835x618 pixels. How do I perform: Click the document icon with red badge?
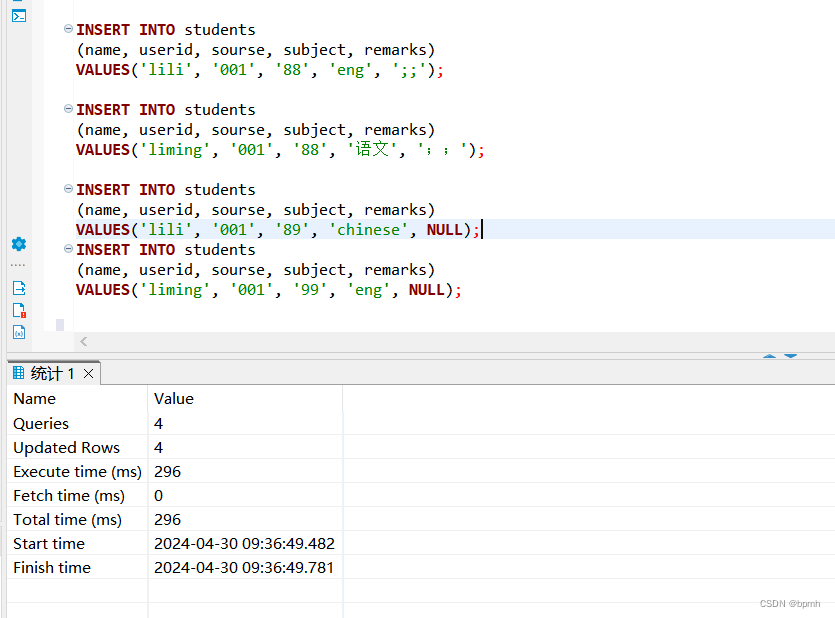18,309
